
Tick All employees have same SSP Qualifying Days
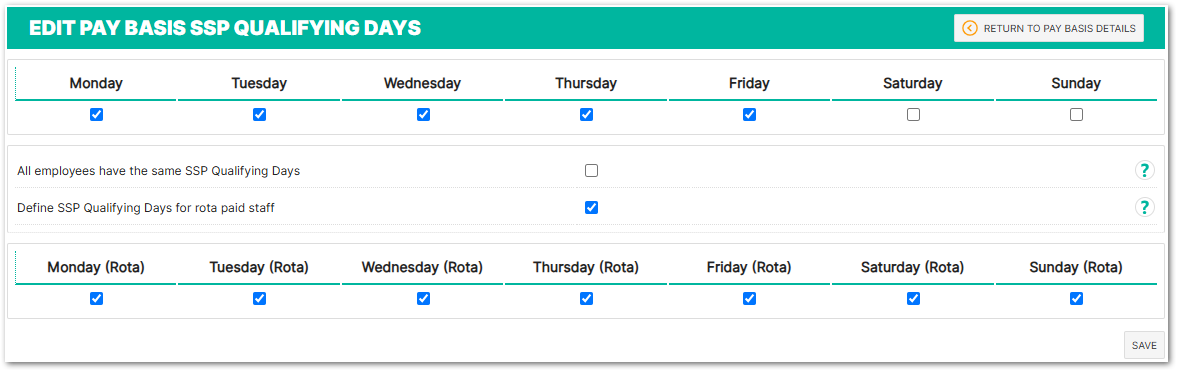(592, 170)
